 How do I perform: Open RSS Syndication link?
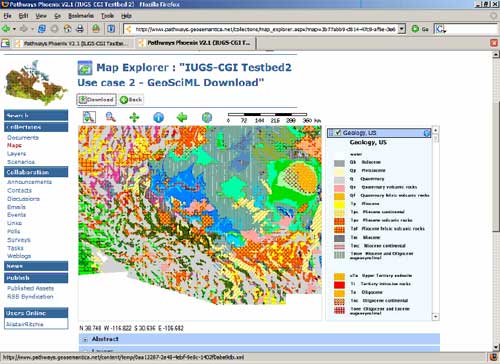coord(30,296)
